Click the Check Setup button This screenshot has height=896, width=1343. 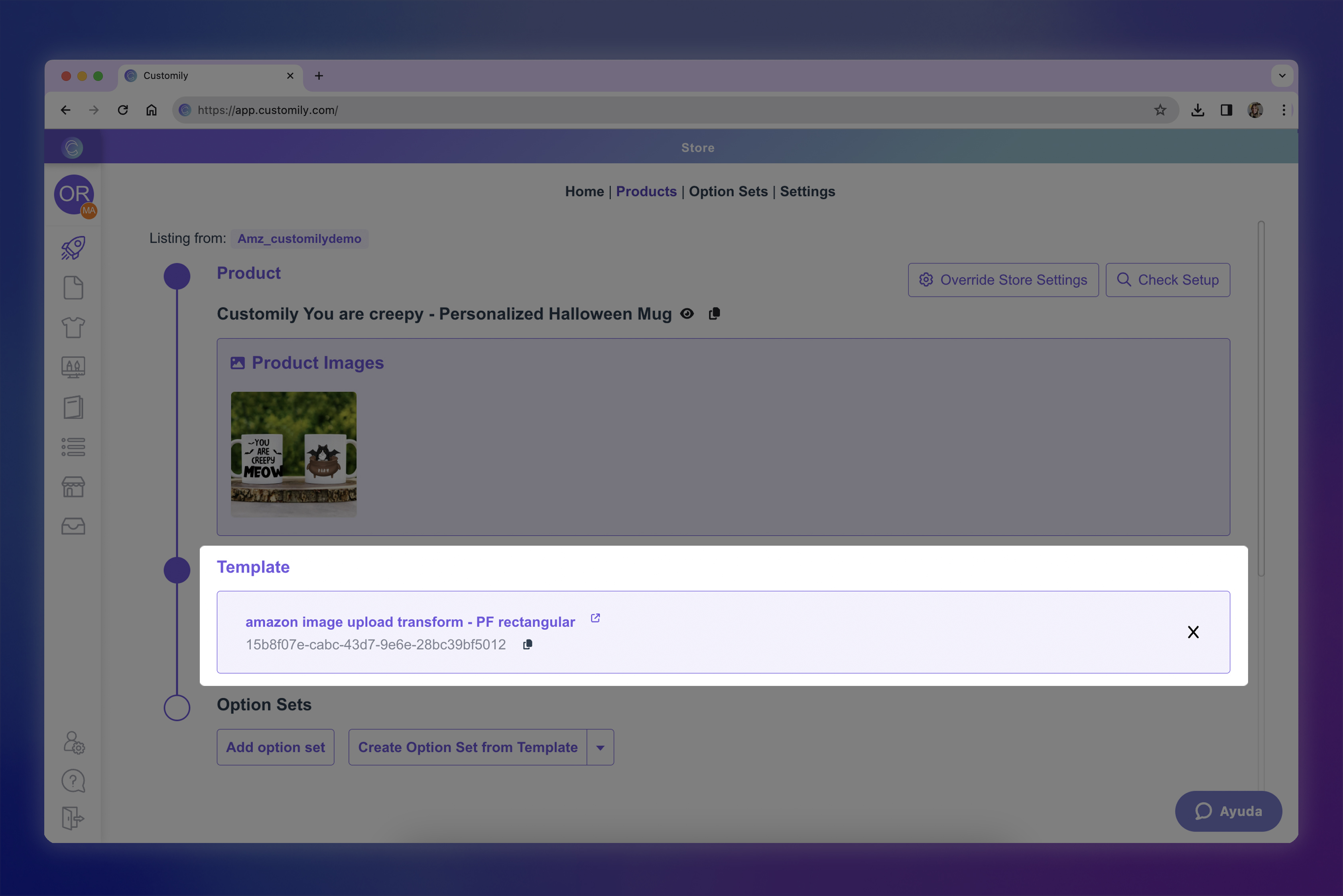(1168, 280)
